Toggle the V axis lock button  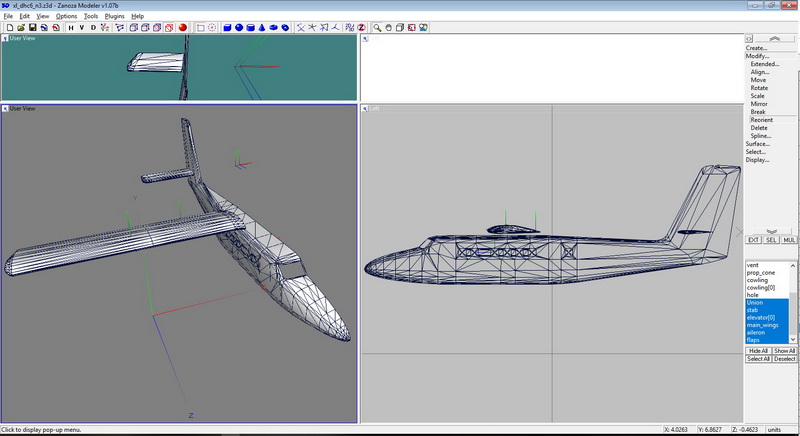pos(82,27)
